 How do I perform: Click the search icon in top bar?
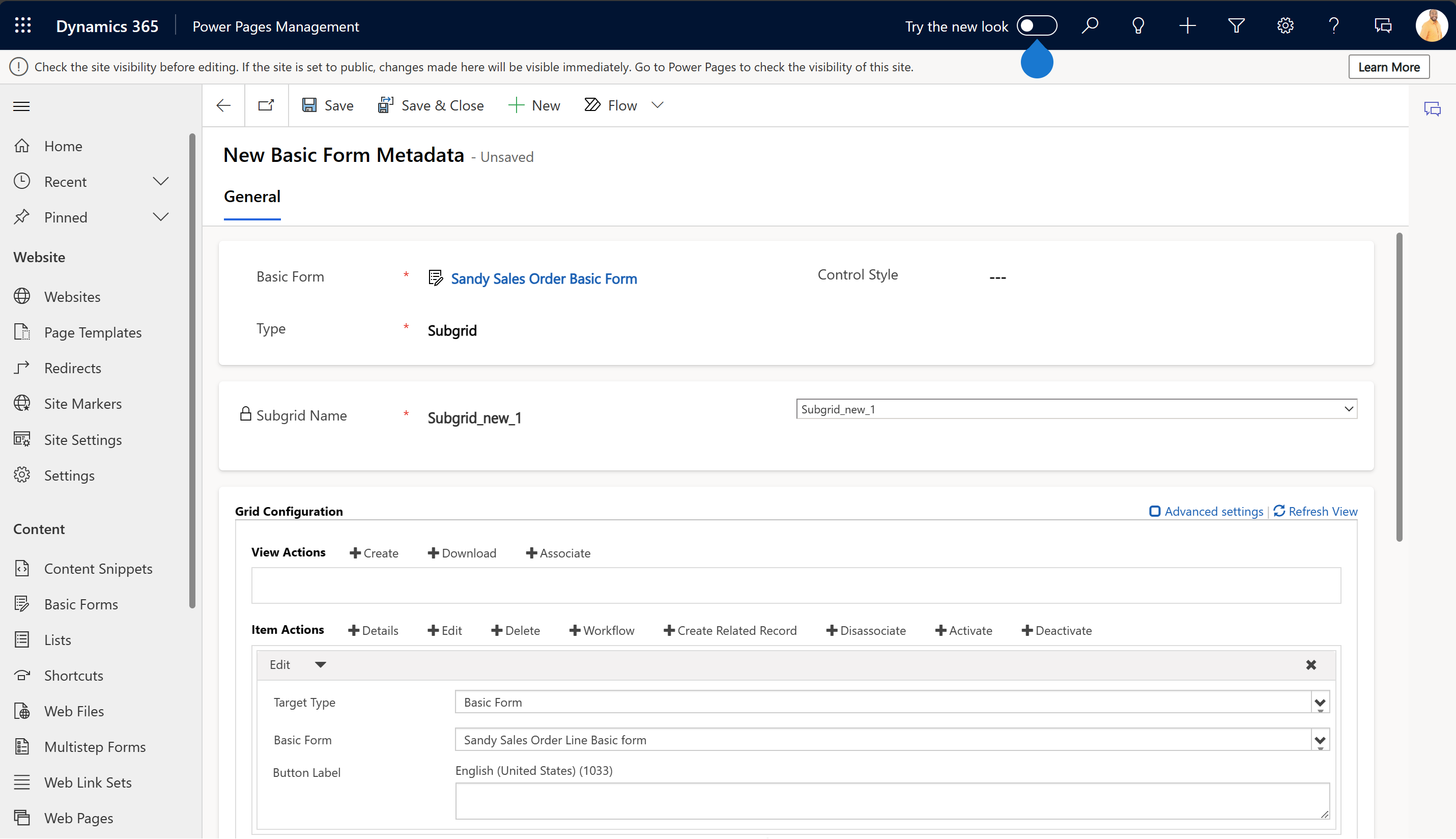(x=1089, y=26)
